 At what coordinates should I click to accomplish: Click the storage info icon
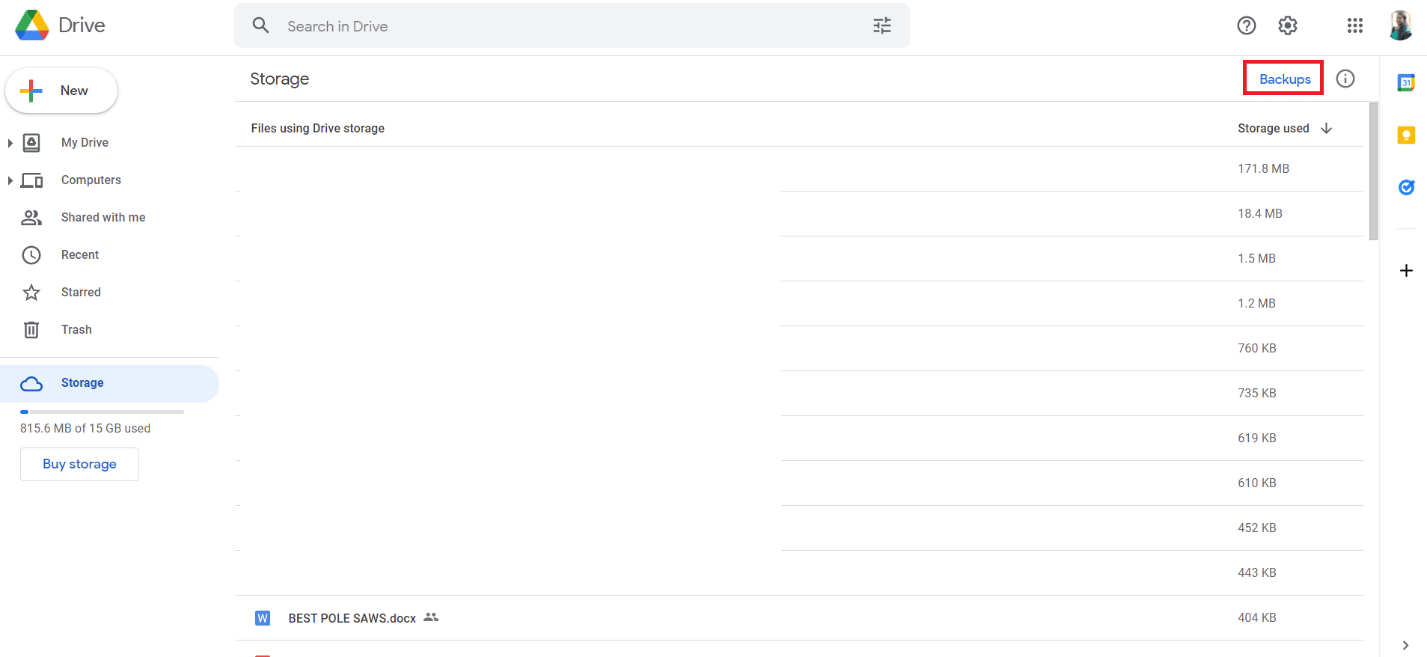coord(1346,78)
